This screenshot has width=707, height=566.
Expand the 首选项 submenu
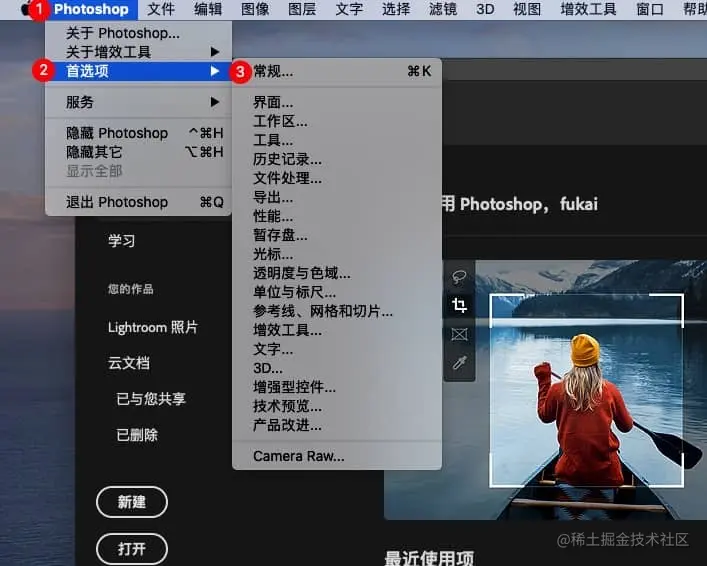pyautogui.click(x=138, y=71)
